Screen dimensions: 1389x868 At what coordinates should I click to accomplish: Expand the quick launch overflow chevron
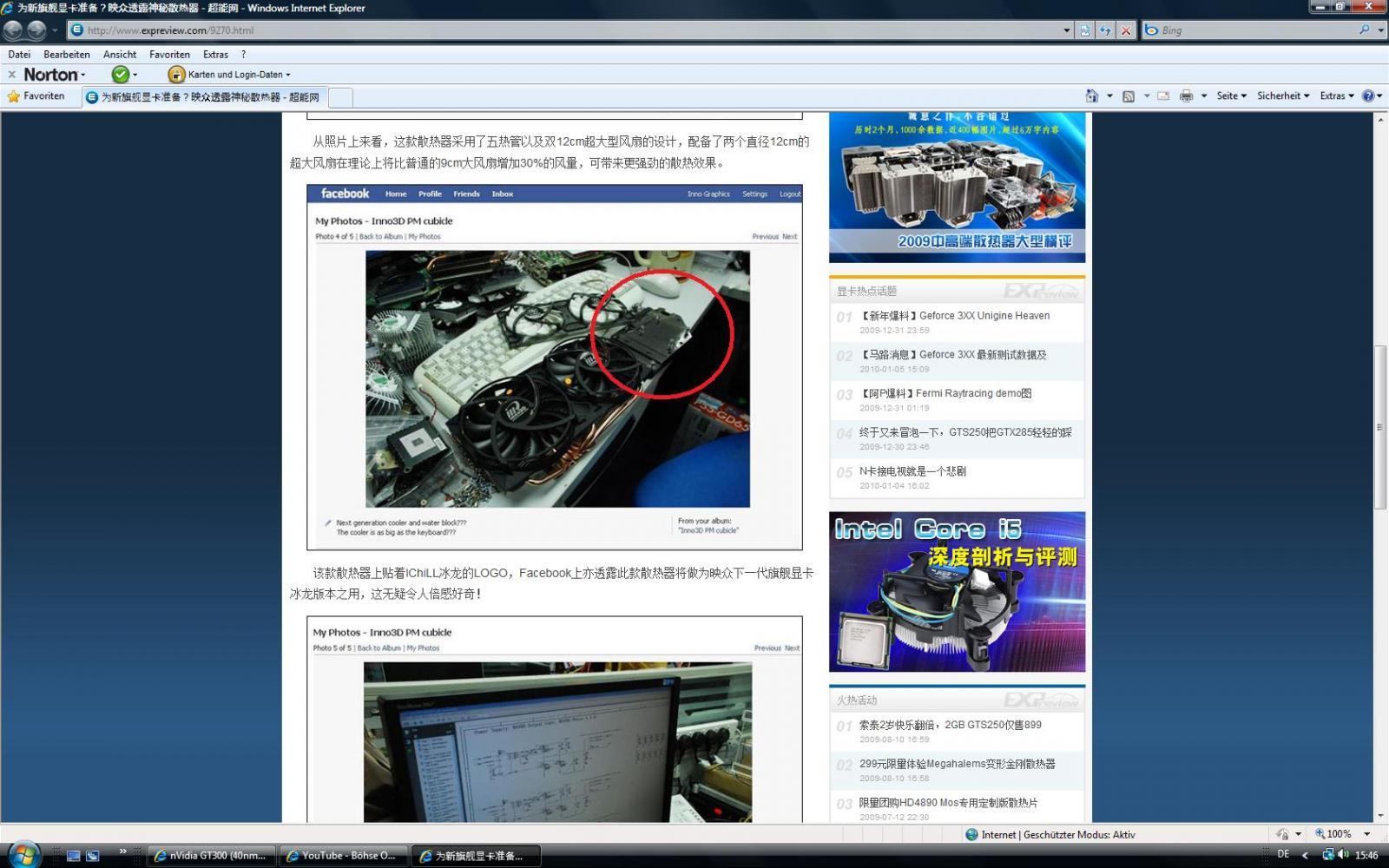click(x=122, y=851)
